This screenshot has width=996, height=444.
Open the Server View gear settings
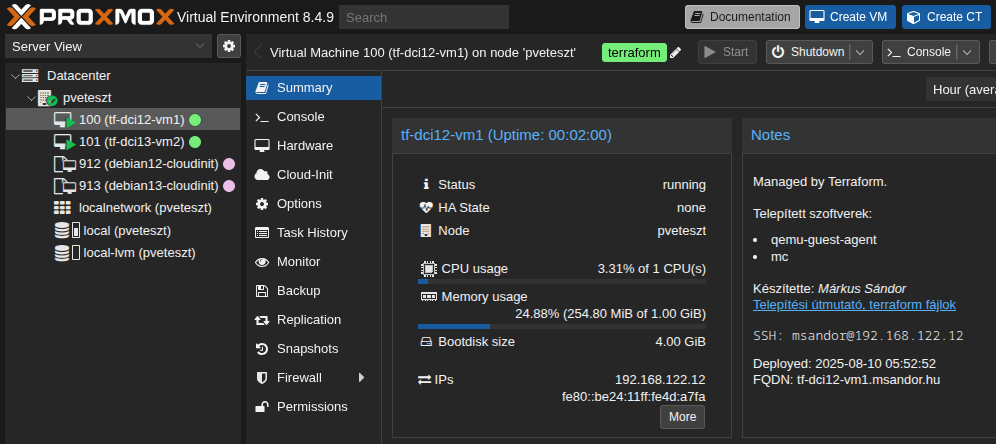coord(229,46)
